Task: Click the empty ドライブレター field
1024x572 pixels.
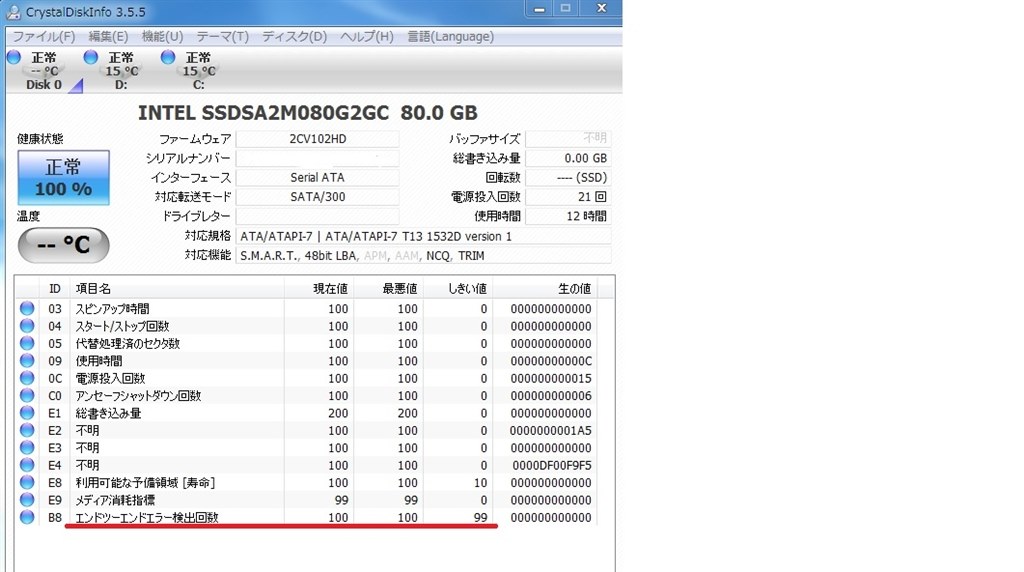Action: (317, 217)
